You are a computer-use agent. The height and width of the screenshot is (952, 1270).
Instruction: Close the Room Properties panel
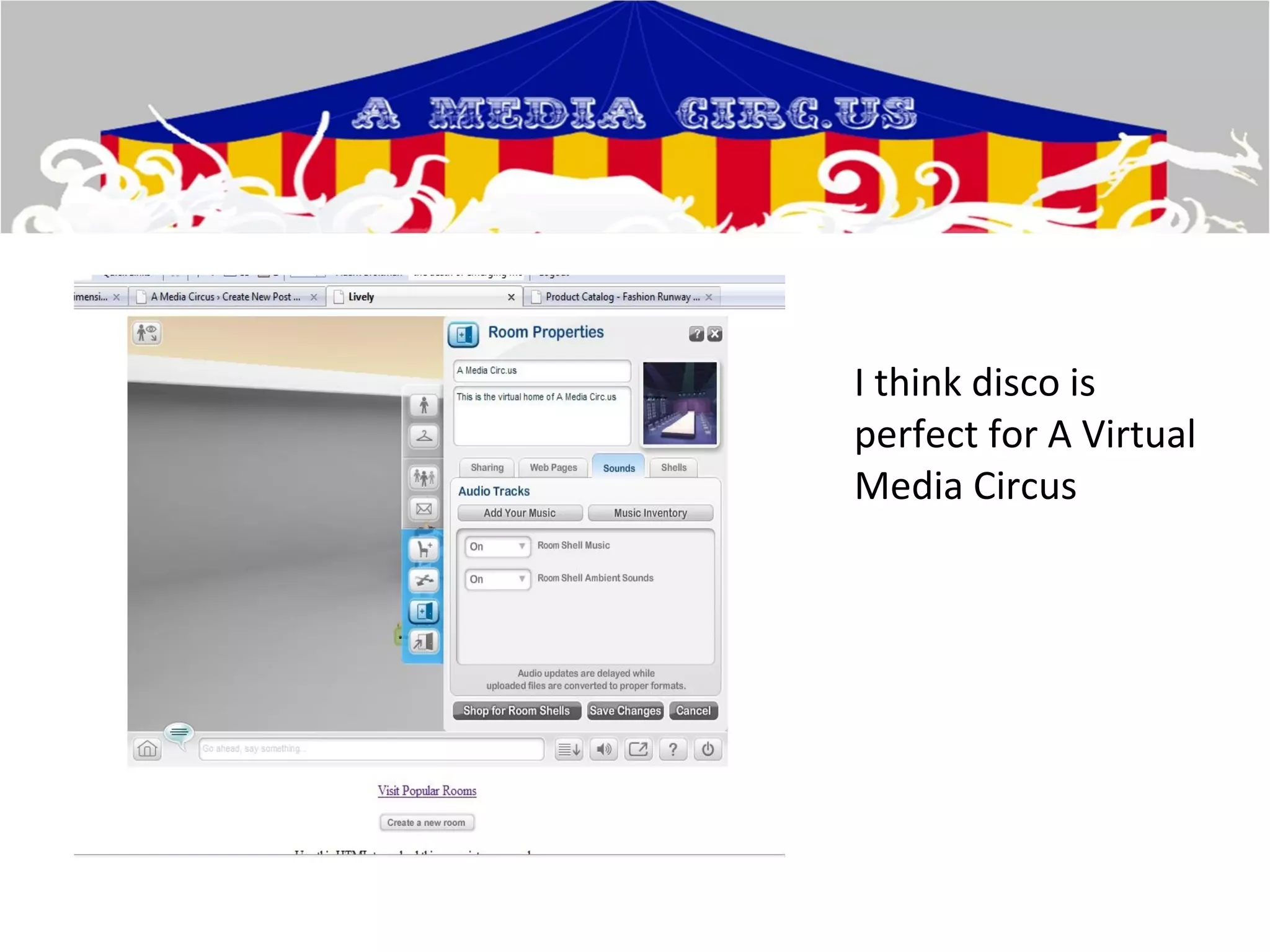(715, 334)
